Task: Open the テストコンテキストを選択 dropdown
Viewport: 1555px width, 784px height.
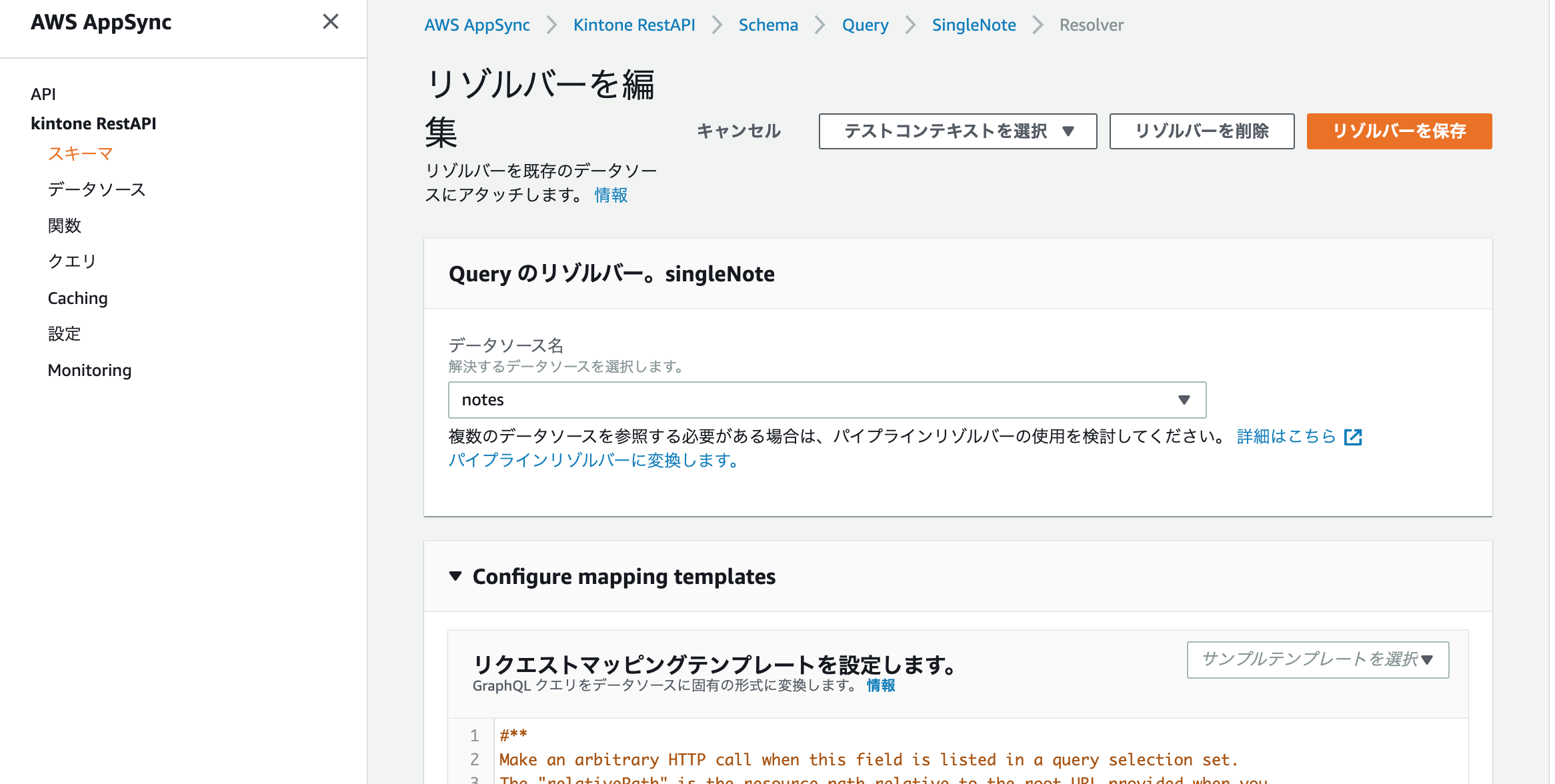Action: 958,131
